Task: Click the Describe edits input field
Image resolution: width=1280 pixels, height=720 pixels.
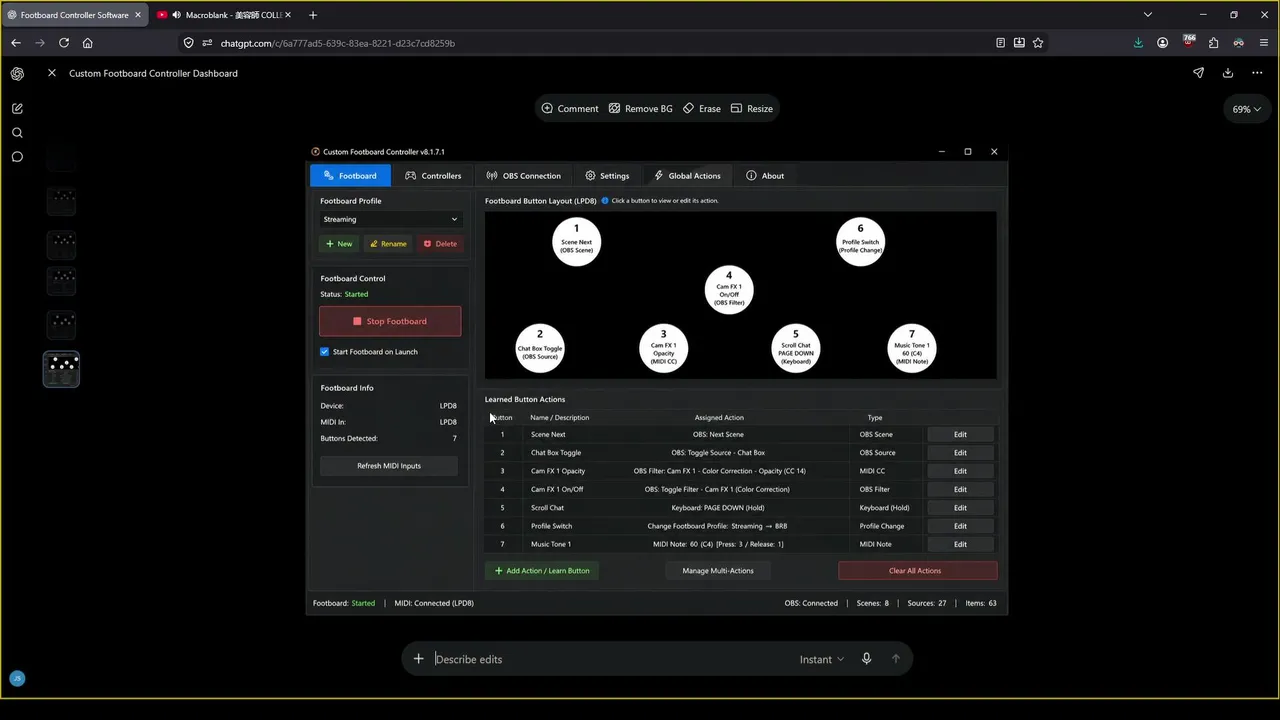Action: click(x=610, y=659)
